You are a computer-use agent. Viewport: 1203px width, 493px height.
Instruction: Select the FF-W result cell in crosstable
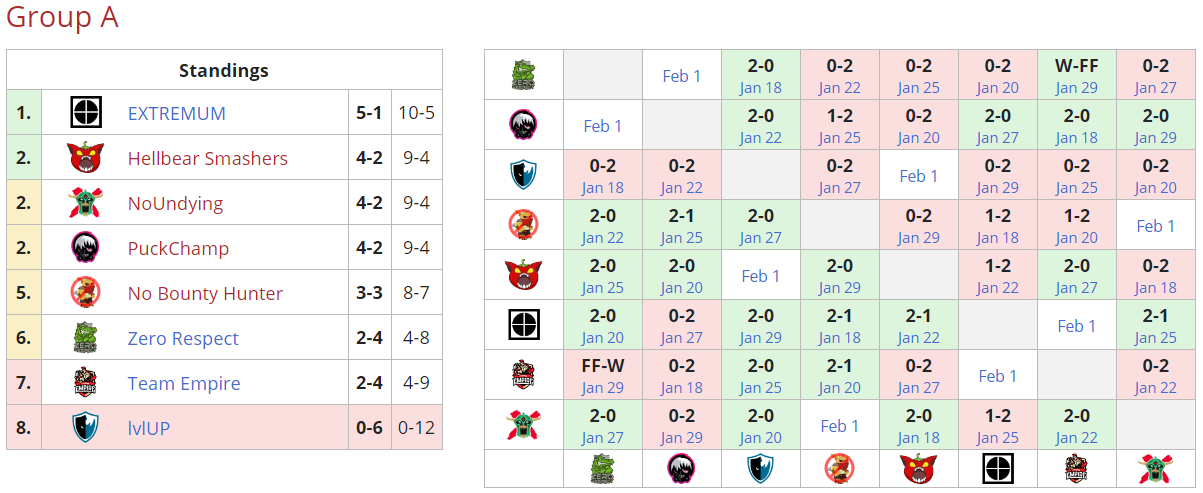tap(603, 375)
